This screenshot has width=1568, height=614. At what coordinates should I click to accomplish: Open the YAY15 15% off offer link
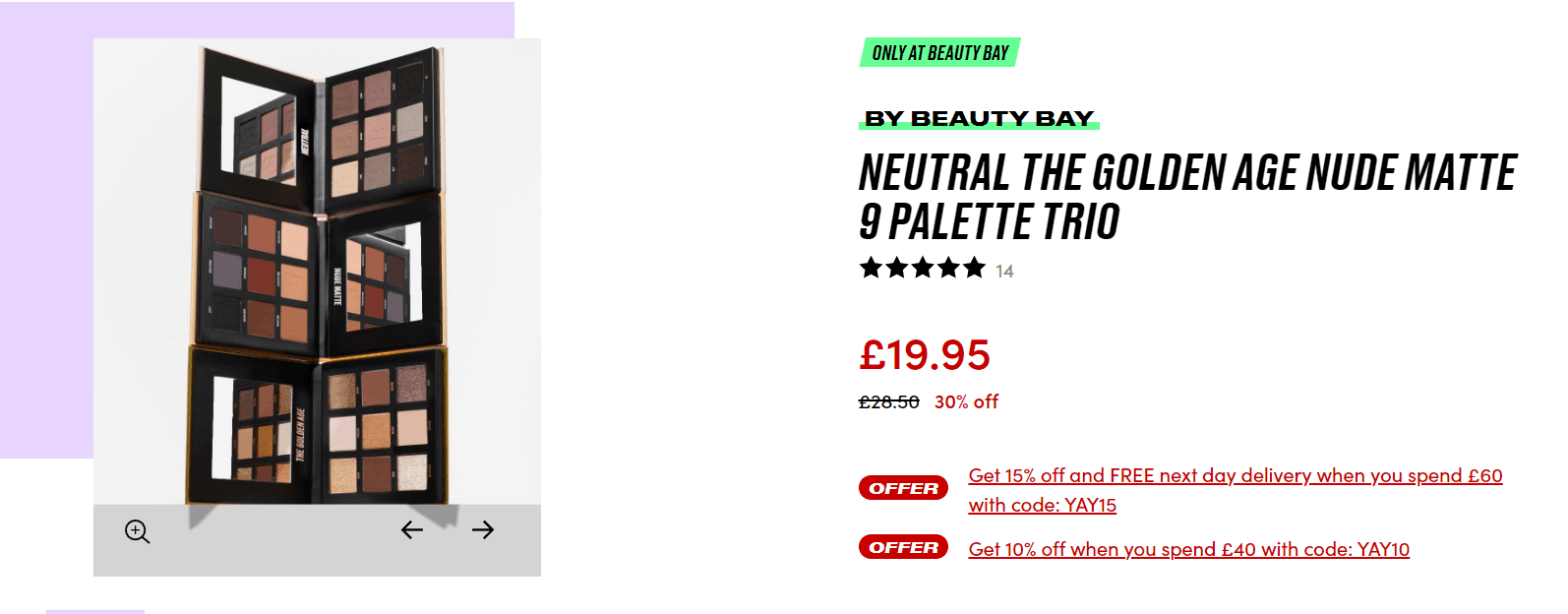(1236, 490)
